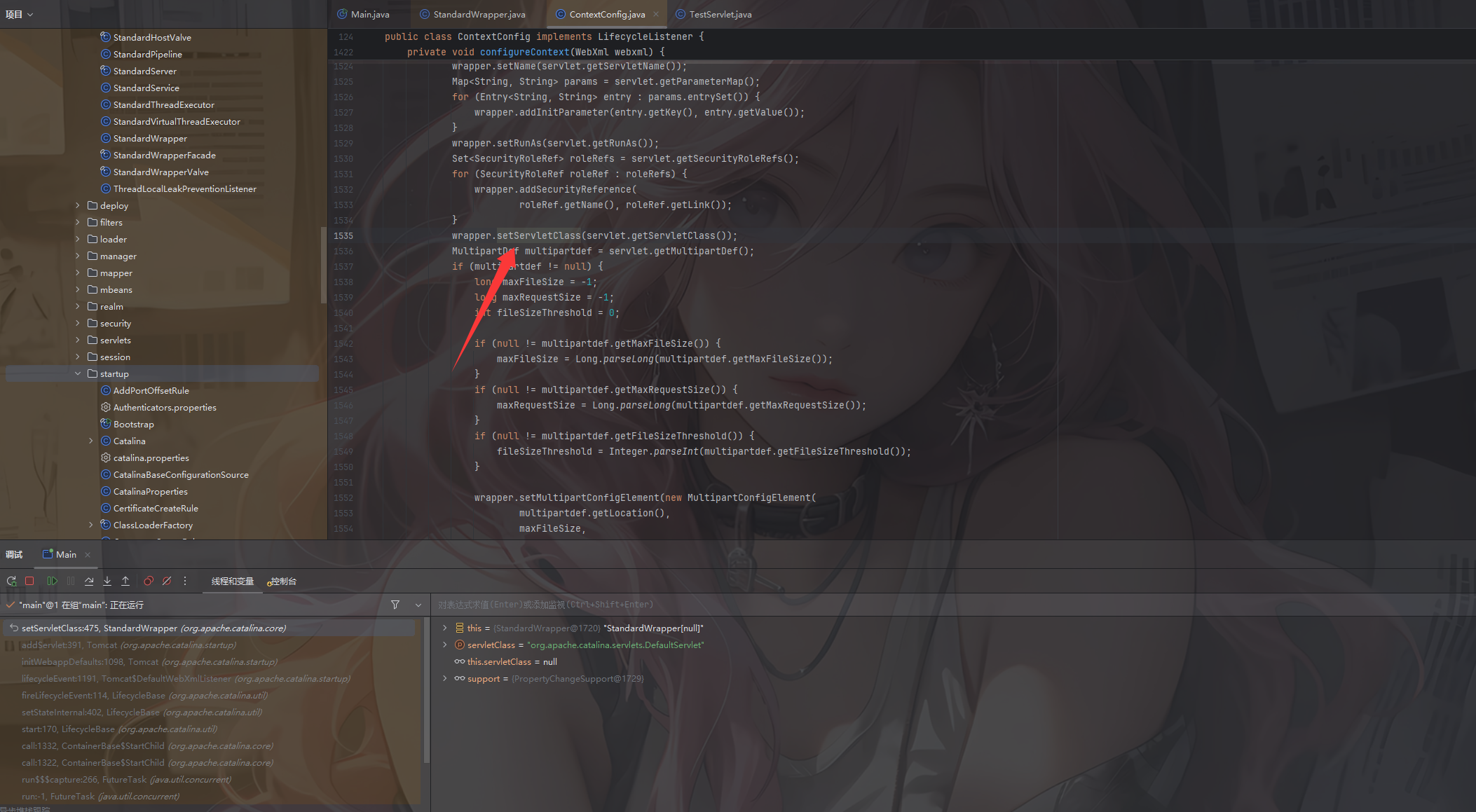
Task: Click the Step Into icon
Action: pos(107,581)
